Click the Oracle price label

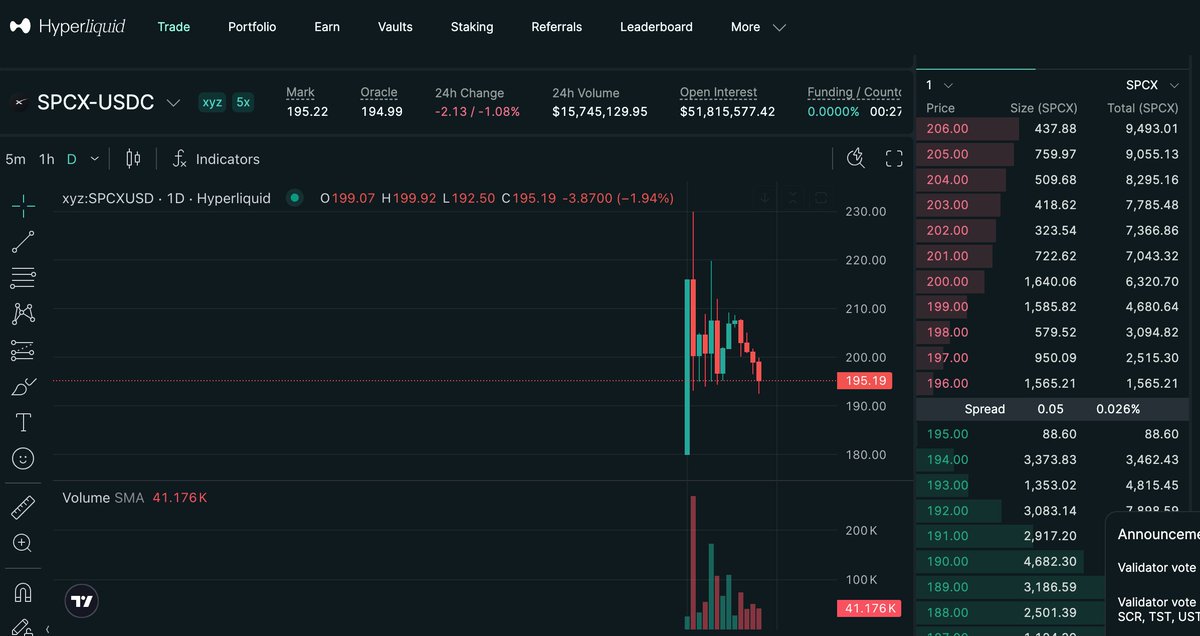[379, 92]
